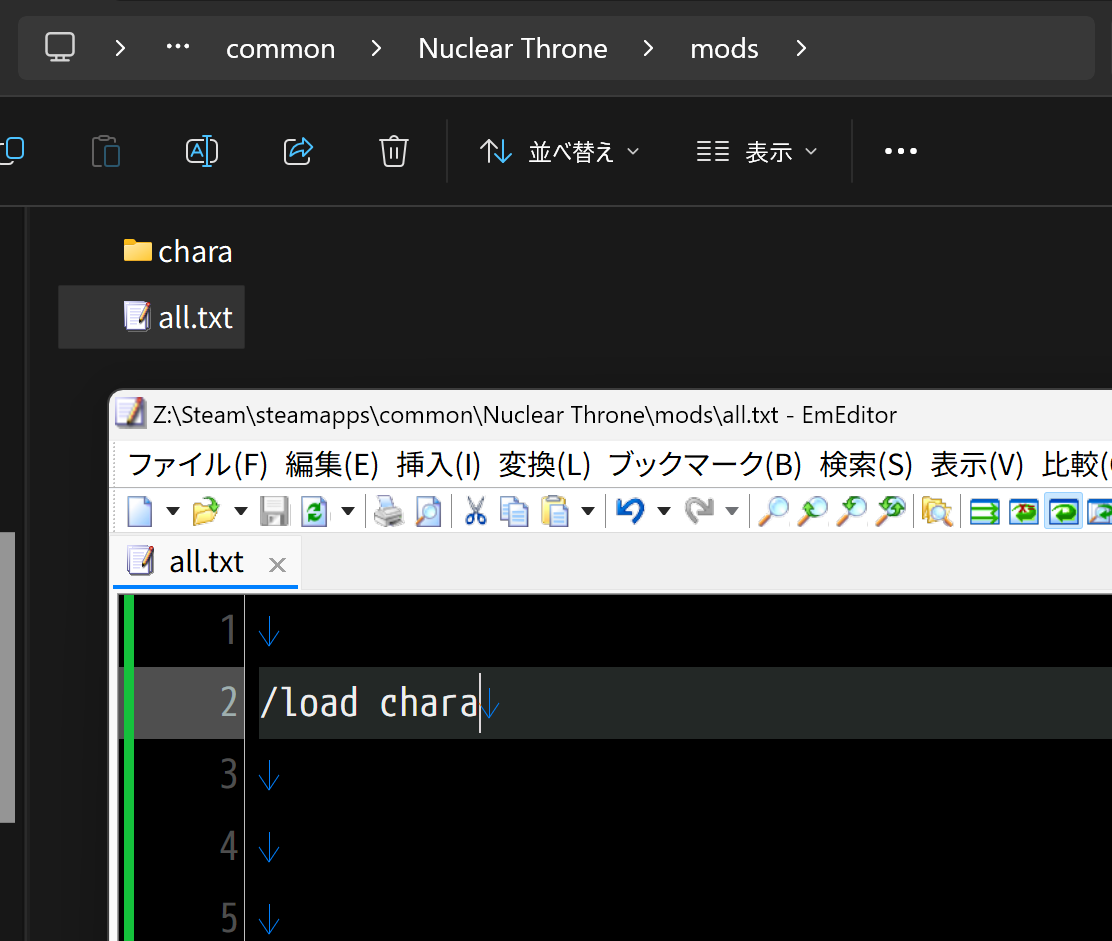1112x941 pixels.
Task: Open the ファイル(F) menu
Action: [198, 465]
